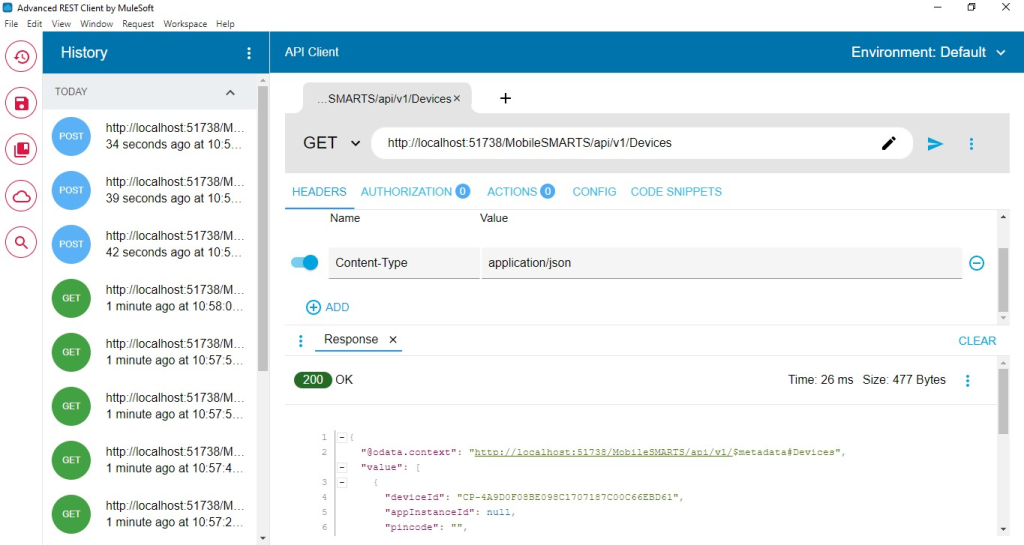This screenshot has width=1024, height=545.
Task: Send the request with the arrow icon
Action: 935,144
